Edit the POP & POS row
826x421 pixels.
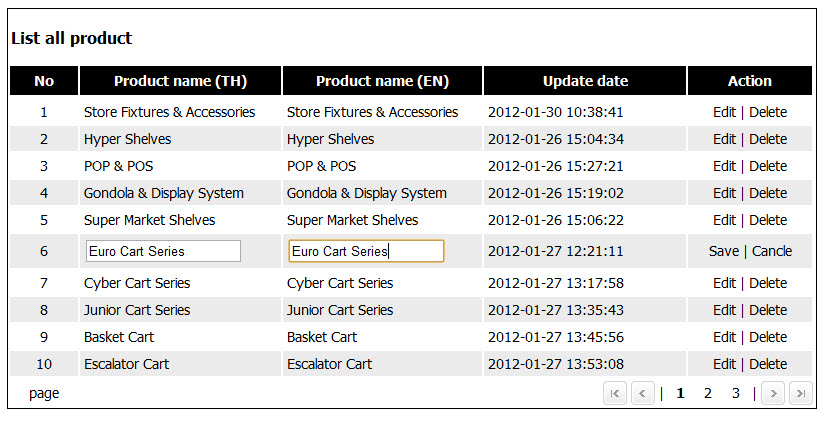point(724,166)
